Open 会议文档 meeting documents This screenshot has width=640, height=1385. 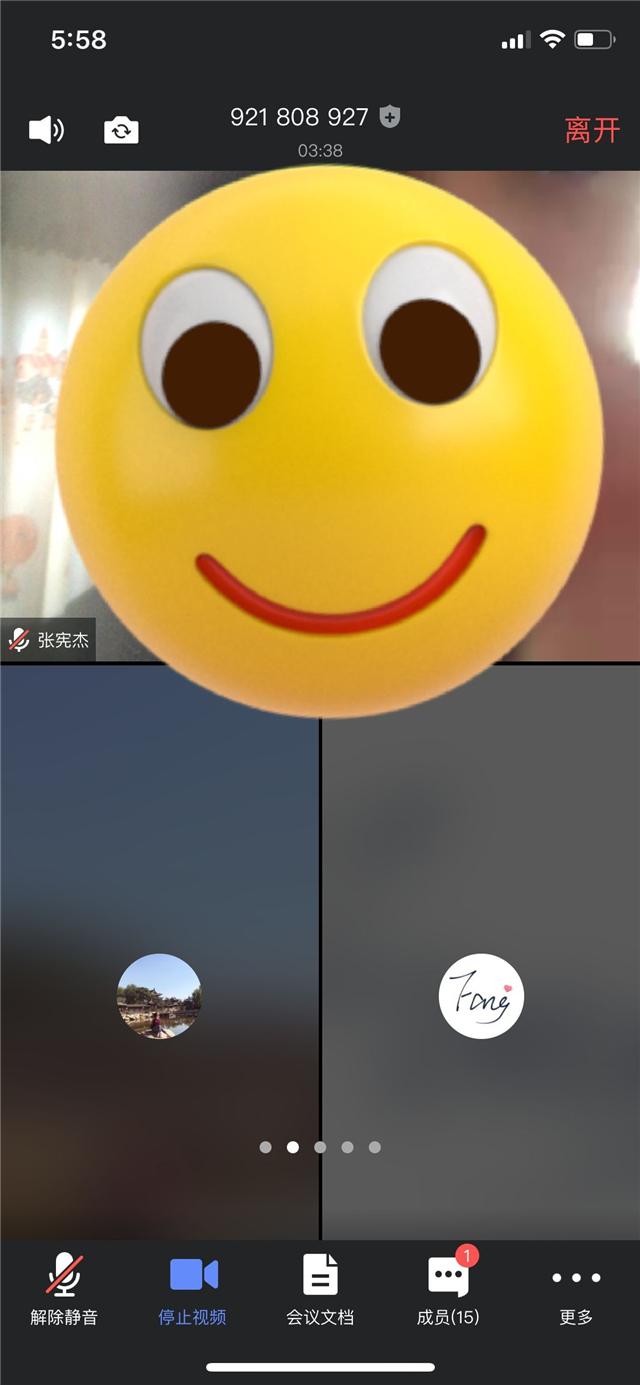(x=320, y=1289)
